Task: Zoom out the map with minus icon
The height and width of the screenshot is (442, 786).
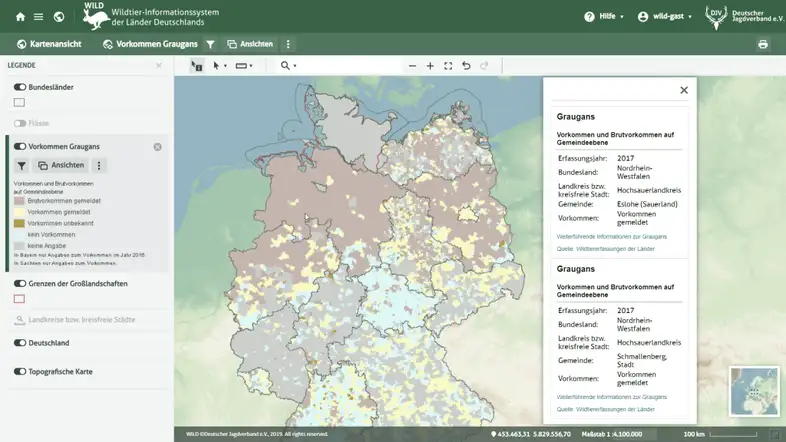Action: point(412,66)
